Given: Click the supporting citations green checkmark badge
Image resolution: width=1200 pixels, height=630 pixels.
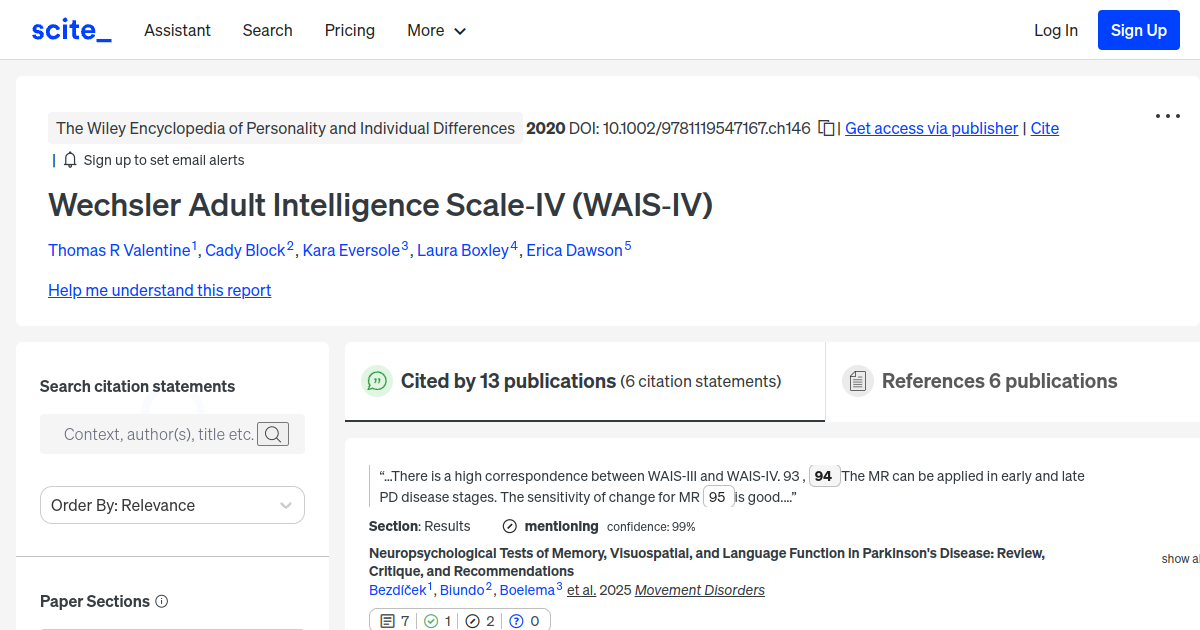Looking at the screenshot, I should tap(436, 620).
